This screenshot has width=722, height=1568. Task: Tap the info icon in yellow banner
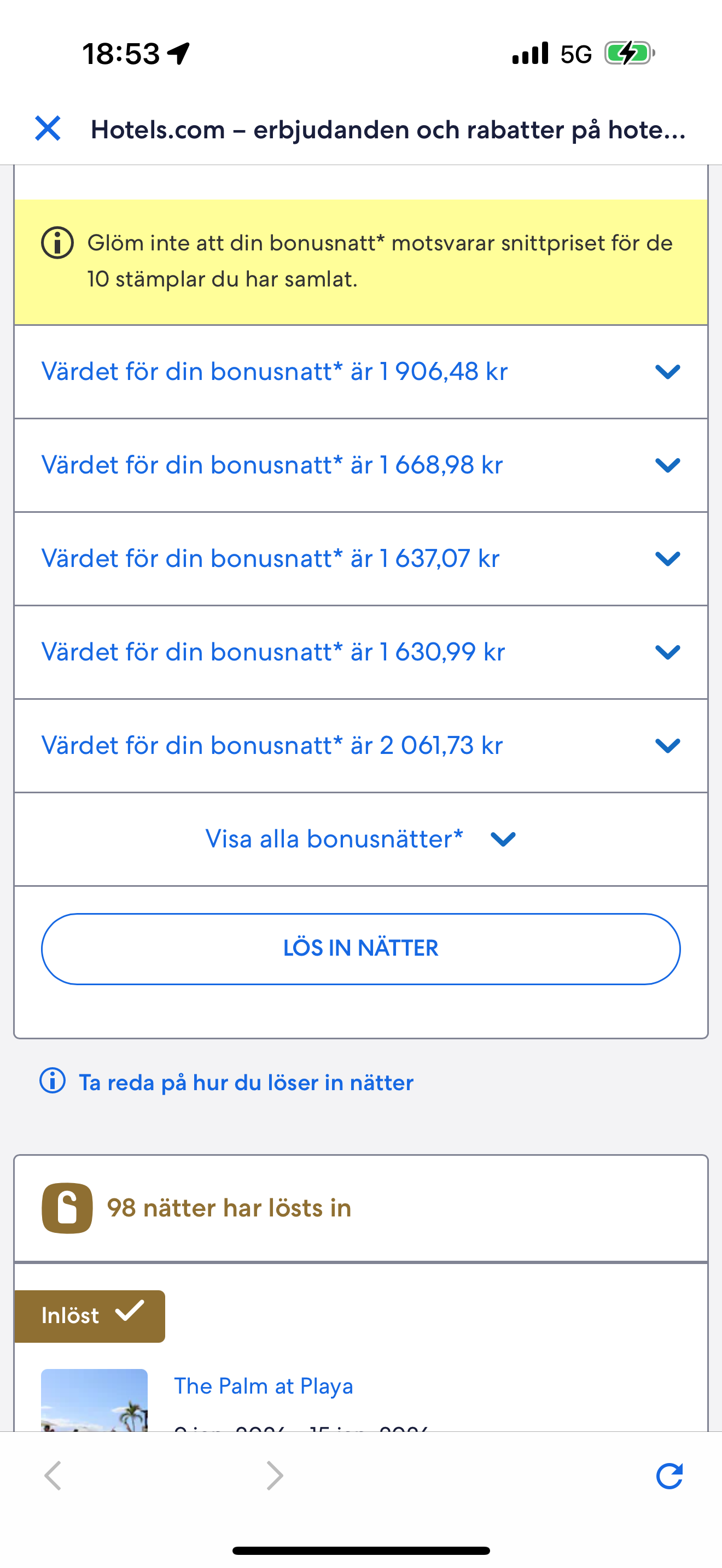pyautogui.click(x=57, y=243)
